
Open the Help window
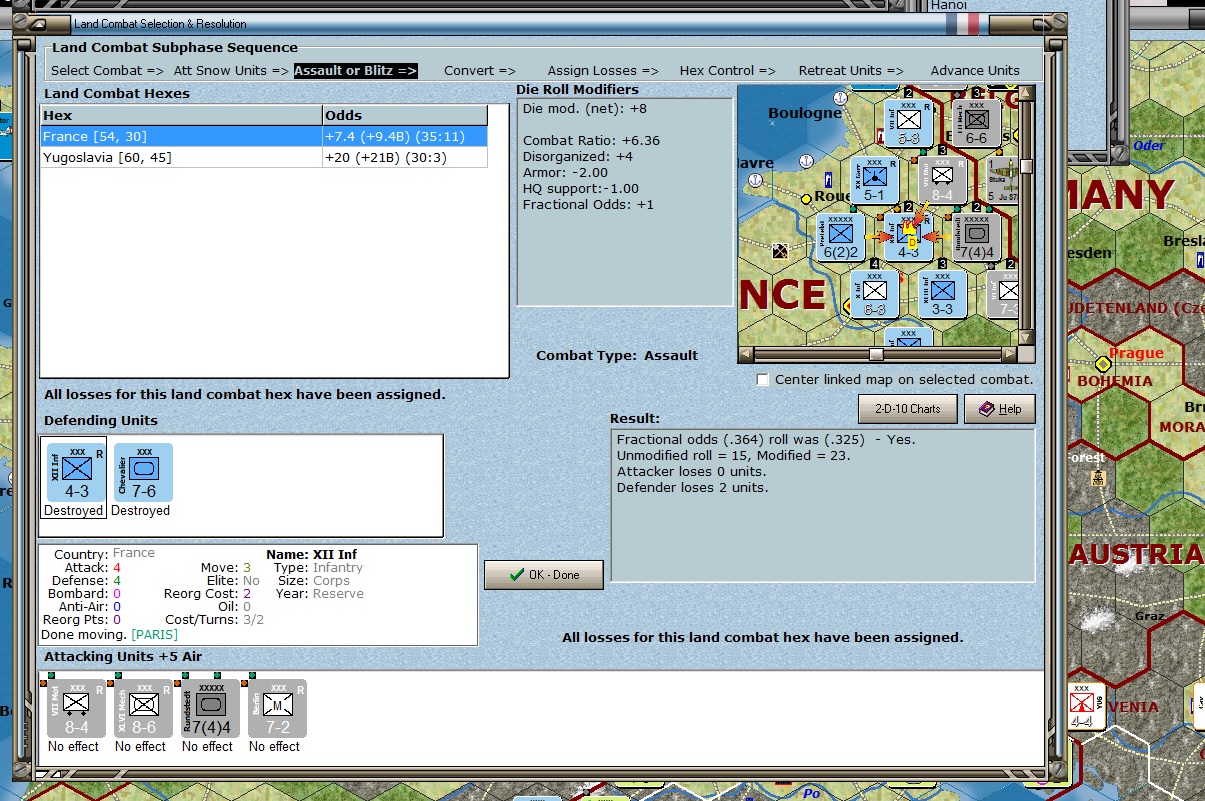point(999,409)
